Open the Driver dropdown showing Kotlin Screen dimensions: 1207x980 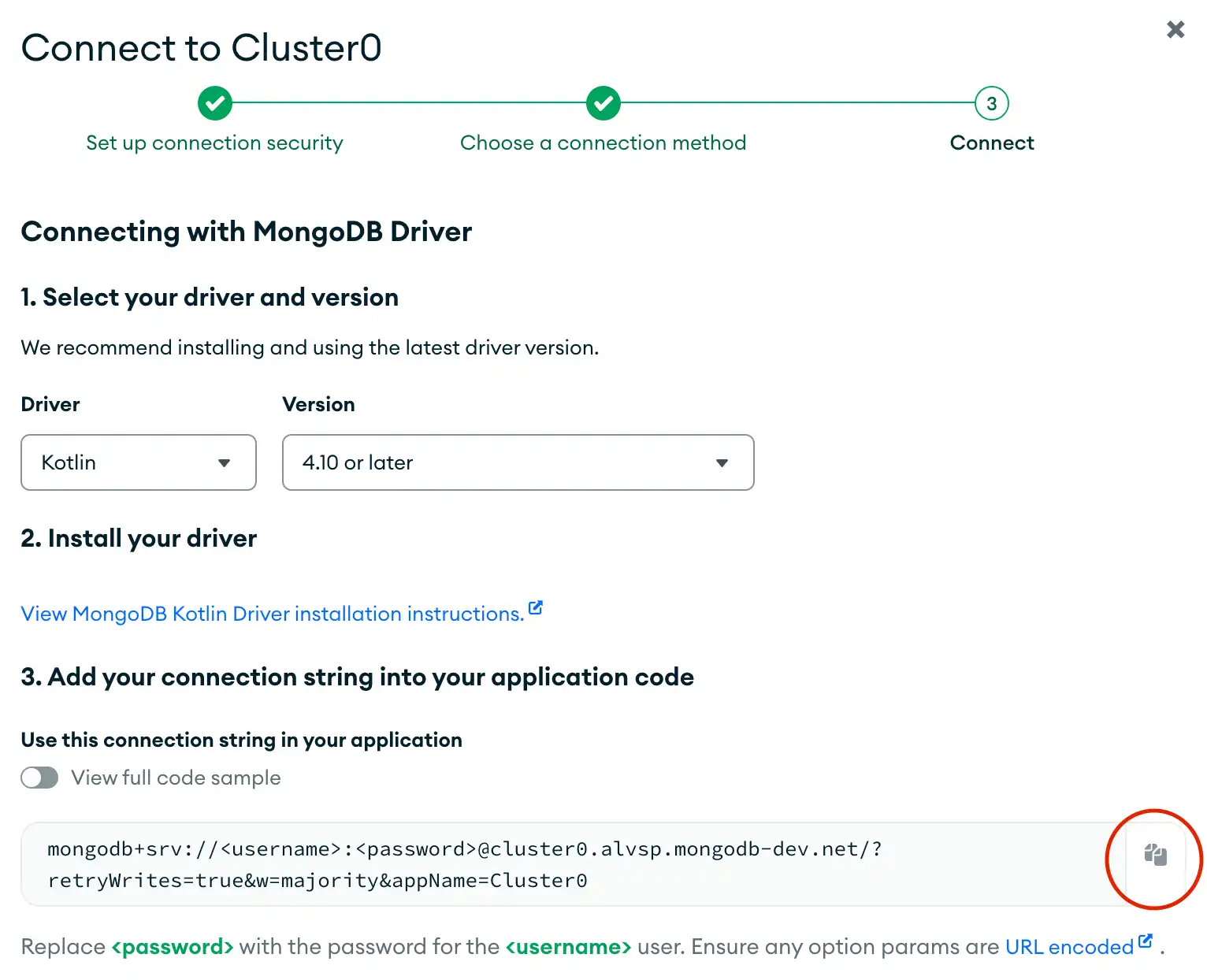139,462
